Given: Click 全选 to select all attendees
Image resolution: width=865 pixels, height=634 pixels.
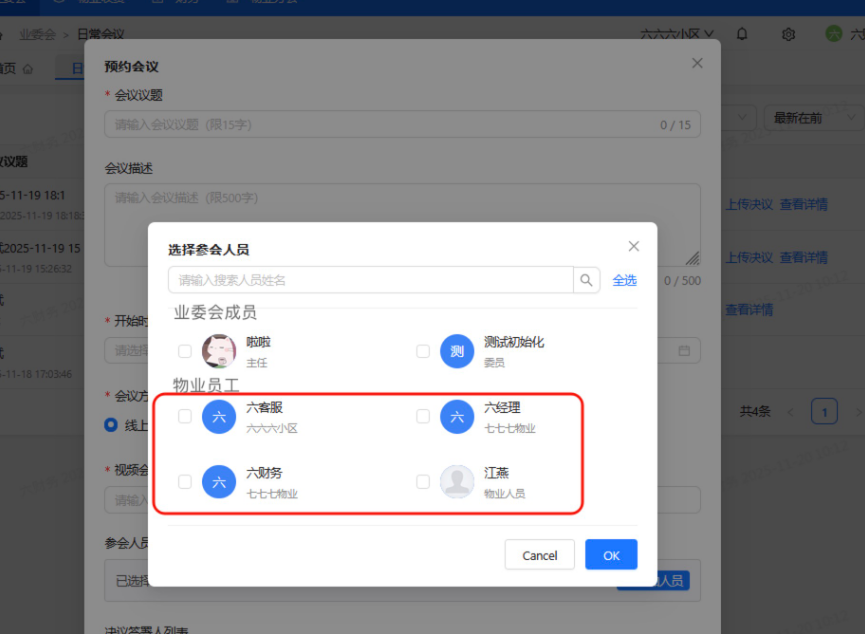Looking at the screenshot, I should pyautogui.click(x=624, y=280).
